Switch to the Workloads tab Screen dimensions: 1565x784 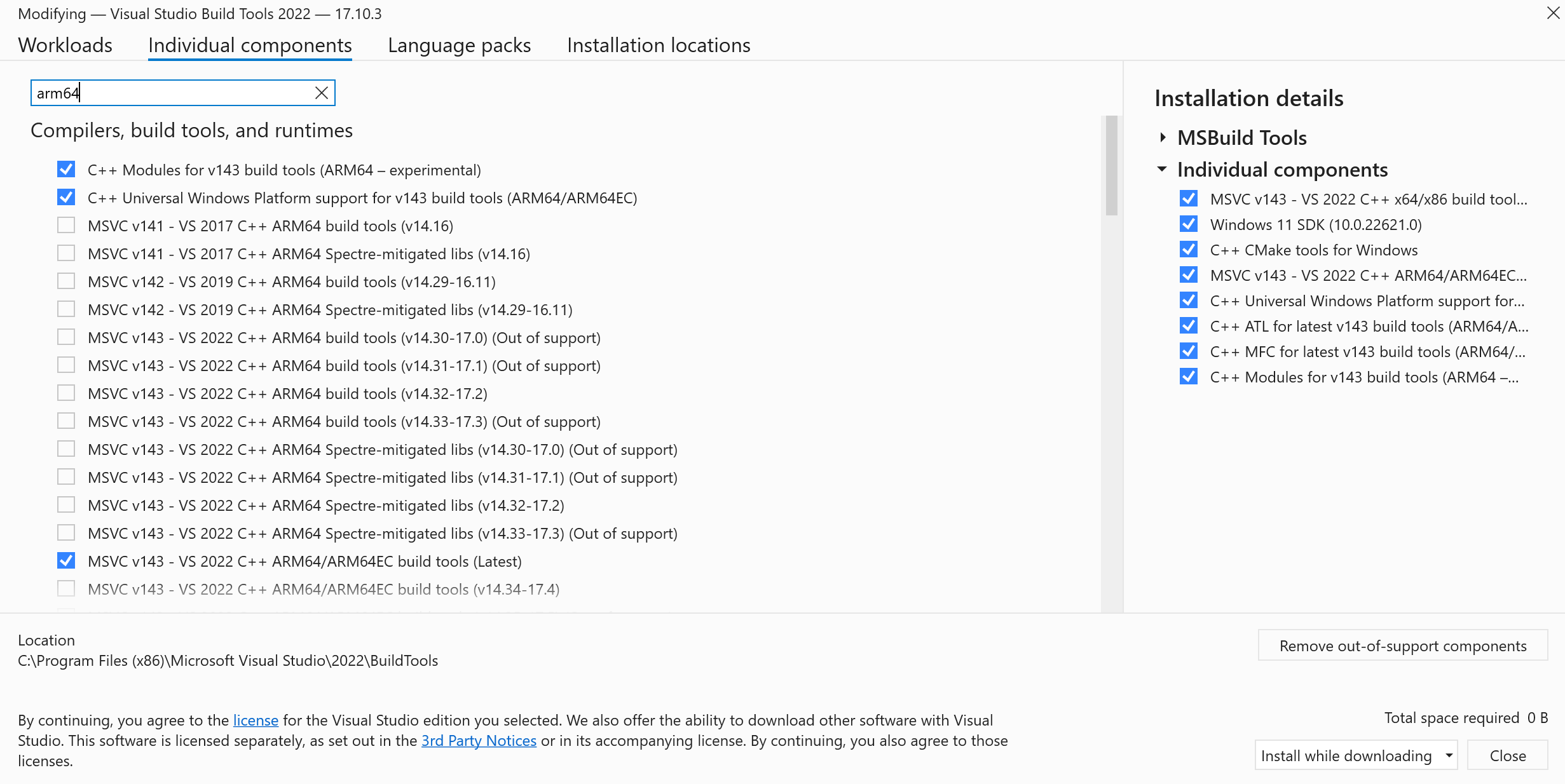coord(65,45)
